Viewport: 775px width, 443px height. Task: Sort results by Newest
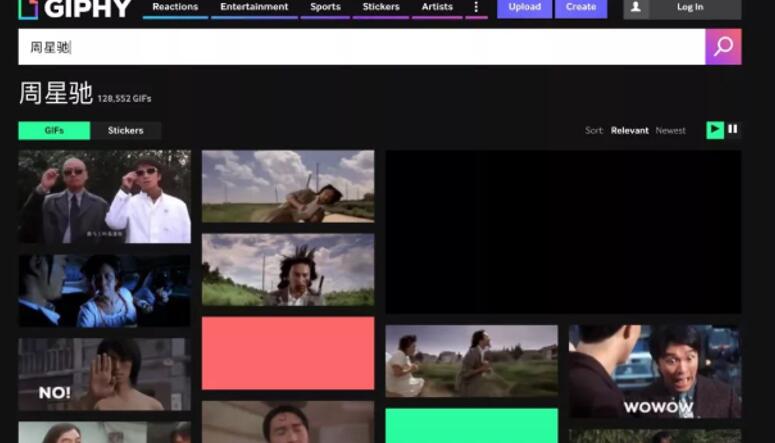pyautogui.click(x=670, y=131)
